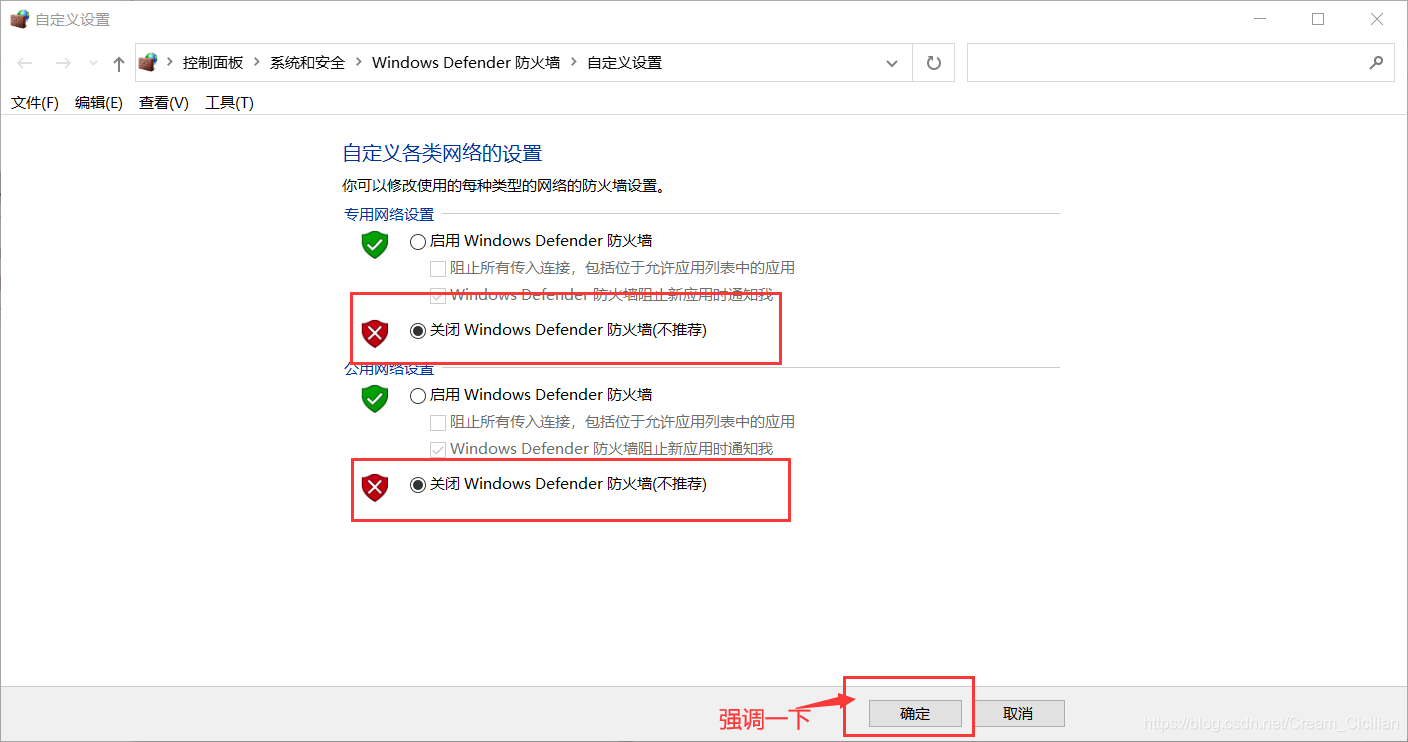Image resolution: width=1408 pixels, height=742 pixels.
Task: Click the 确定 button
Action: click(x=915, y=713)
